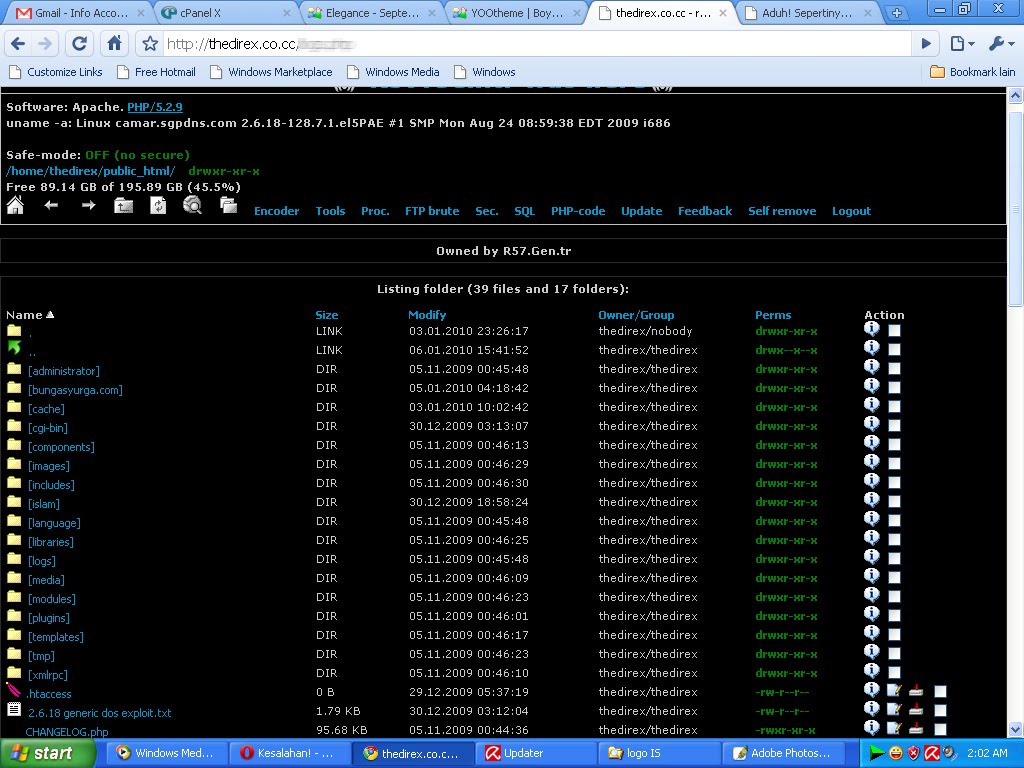Click the Go arrow beside the address bar
The width and height of the screenshot is (1024, 768).
[x=926, y=44]
